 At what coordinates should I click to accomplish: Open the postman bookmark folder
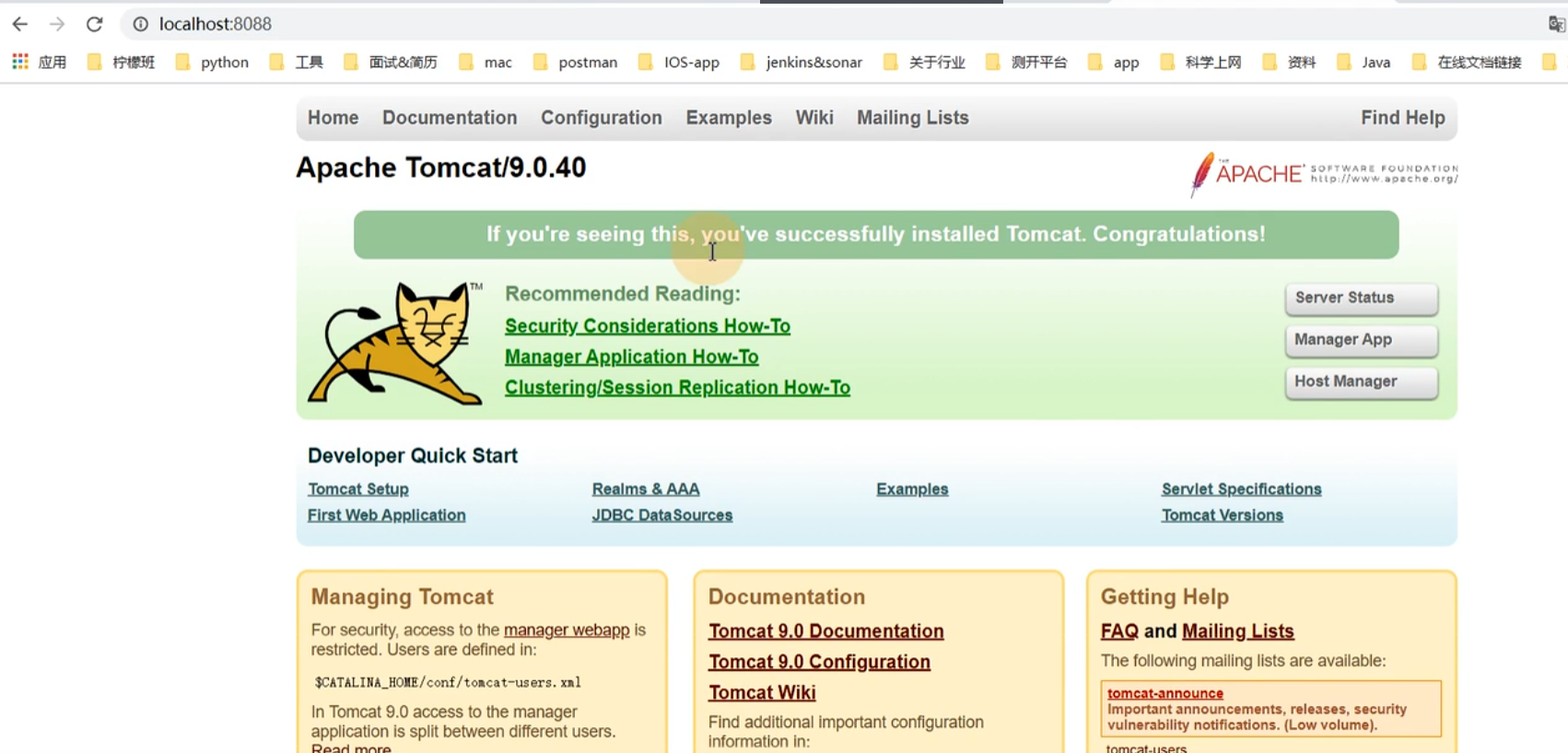575,62
